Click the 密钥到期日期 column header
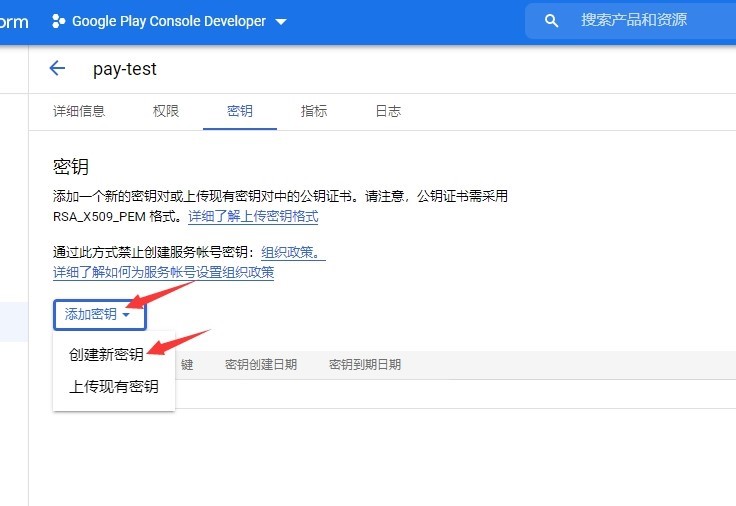Image resolution: width=736 pixels, height=506 pixels. click(x=365, y=365)
